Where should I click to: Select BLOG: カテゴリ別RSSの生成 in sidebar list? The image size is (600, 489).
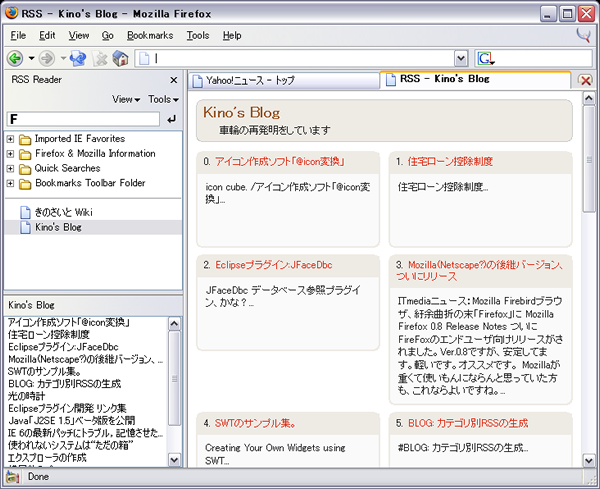(65, 384)
